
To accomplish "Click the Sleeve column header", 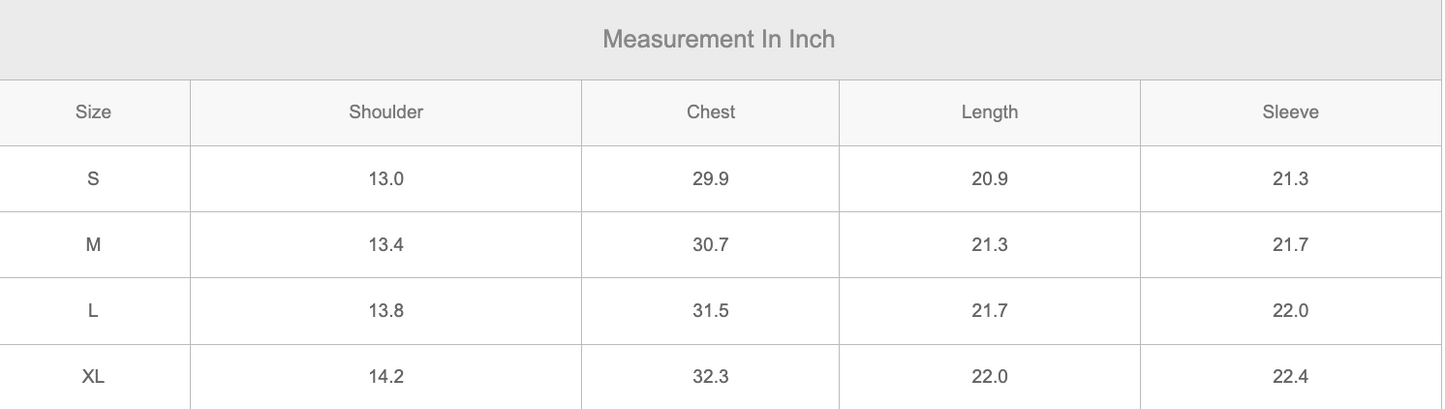I will pyautogui.click(x=1290, y=112).
